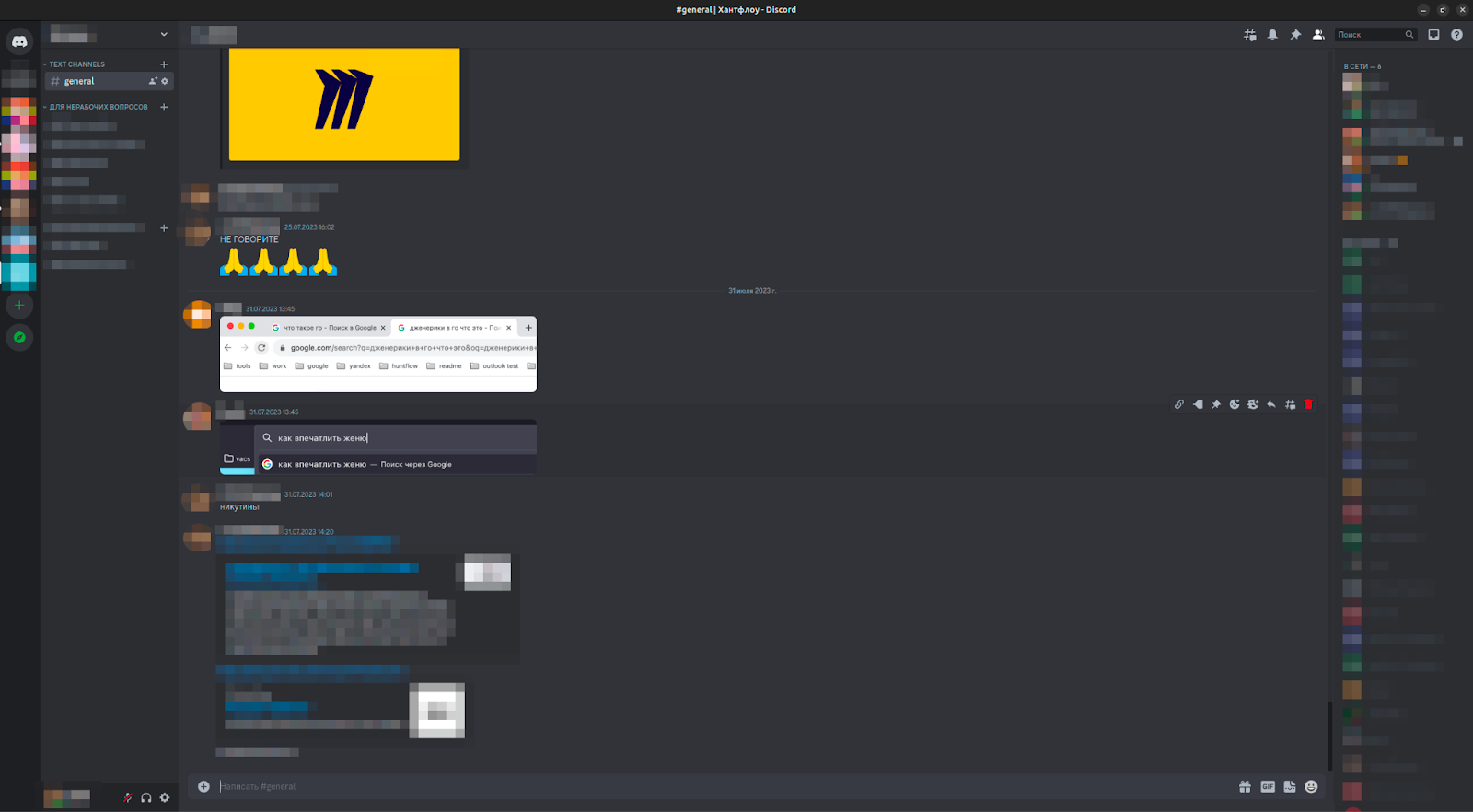Open the server name dropdown menu
The width and height of the screenshot is (1473, 812).
pos(164,35)
